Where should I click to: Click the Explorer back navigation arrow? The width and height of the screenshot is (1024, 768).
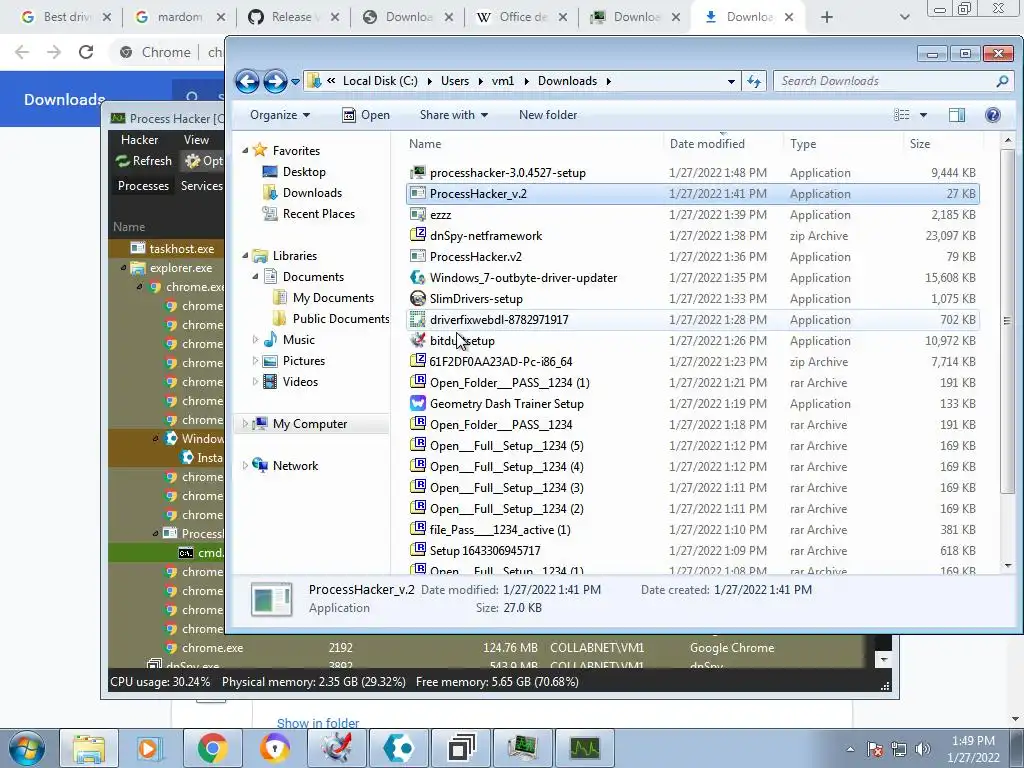[x=247, y=81]
